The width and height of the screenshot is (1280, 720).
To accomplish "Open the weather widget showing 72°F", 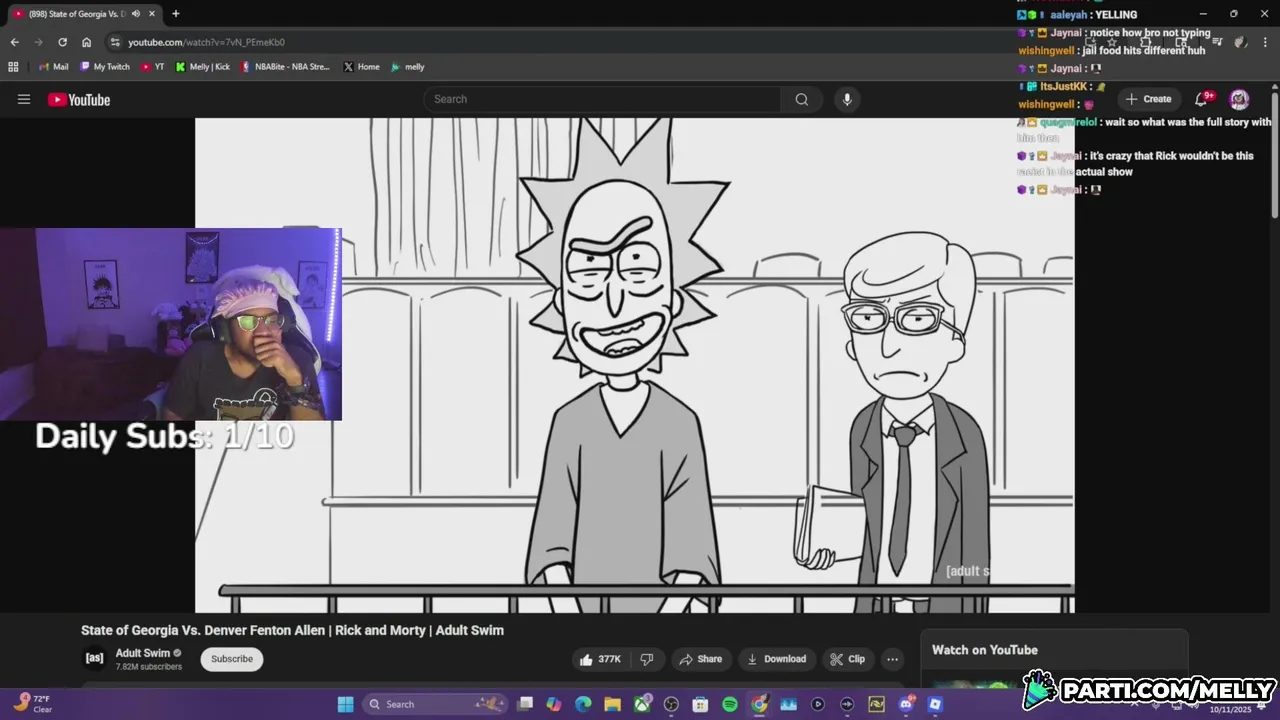I will (x=32, y=704).
